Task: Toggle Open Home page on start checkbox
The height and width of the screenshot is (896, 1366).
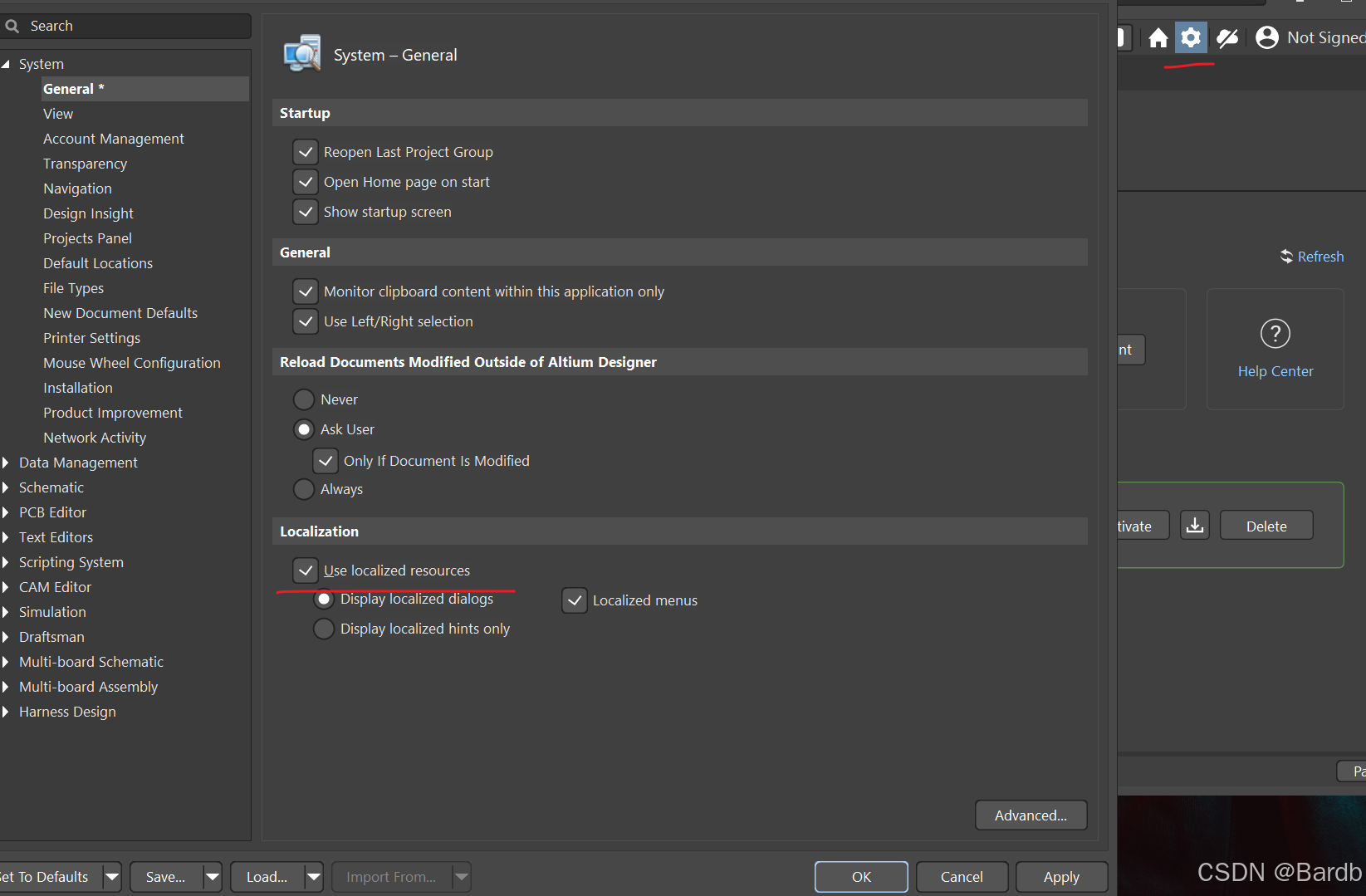Action: tap(306, 182)
